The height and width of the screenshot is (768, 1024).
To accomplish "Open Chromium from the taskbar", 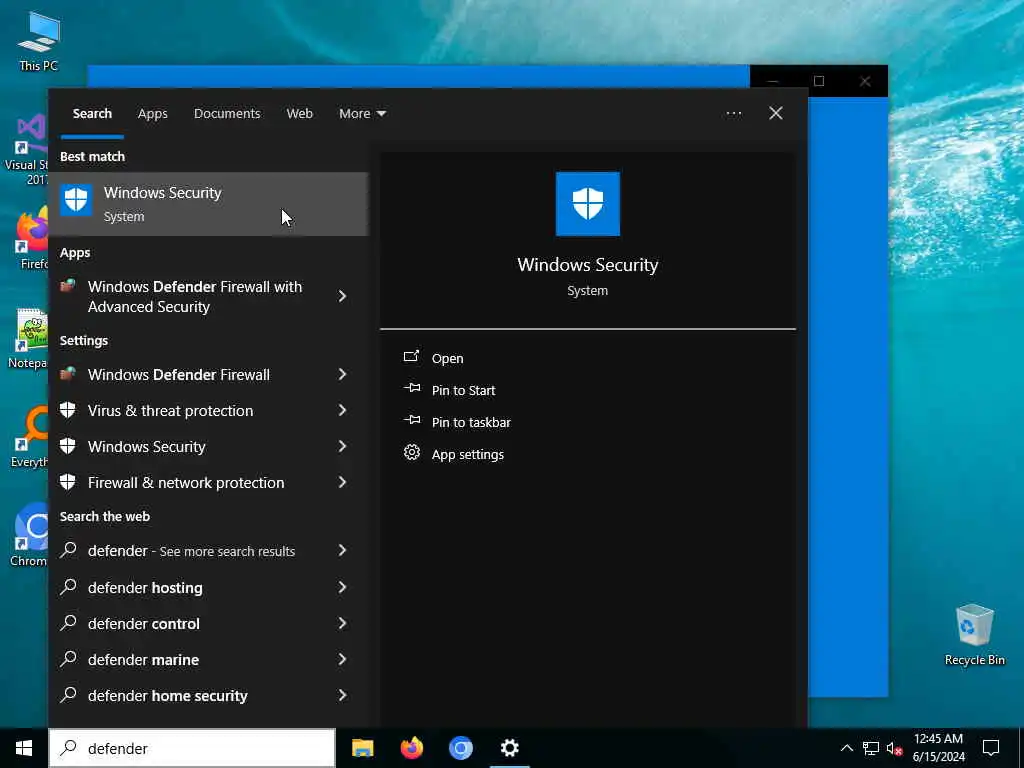I will point(460,748).
